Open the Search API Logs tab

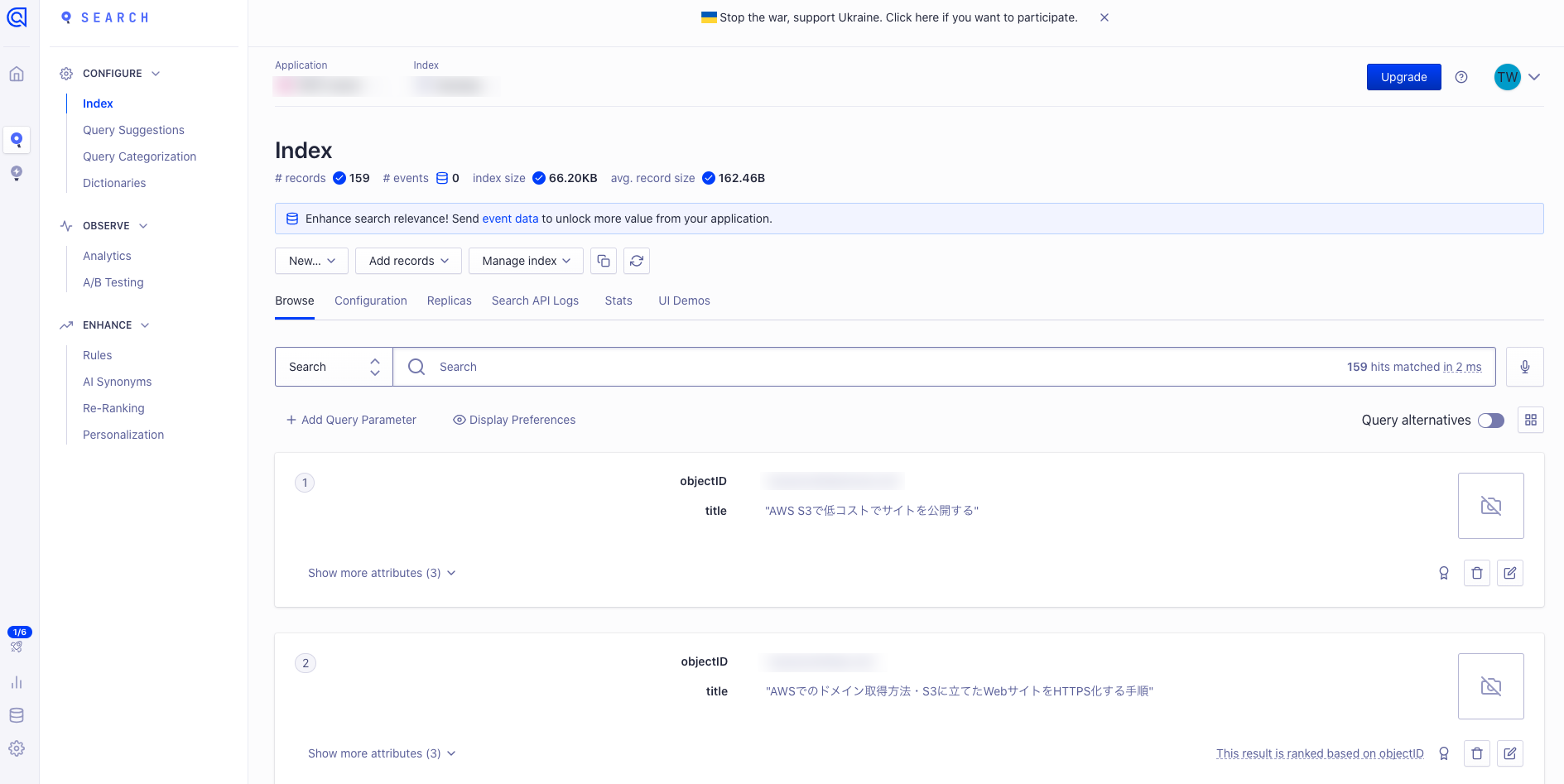[x=535, y=301]
